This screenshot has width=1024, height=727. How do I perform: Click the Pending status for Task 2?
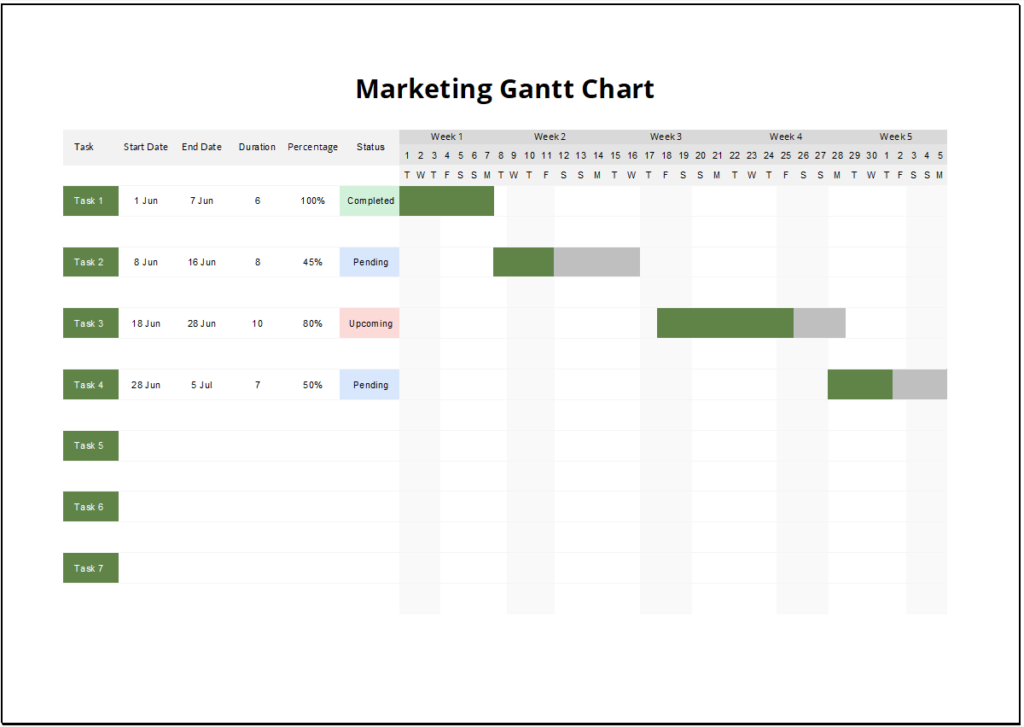370,262
